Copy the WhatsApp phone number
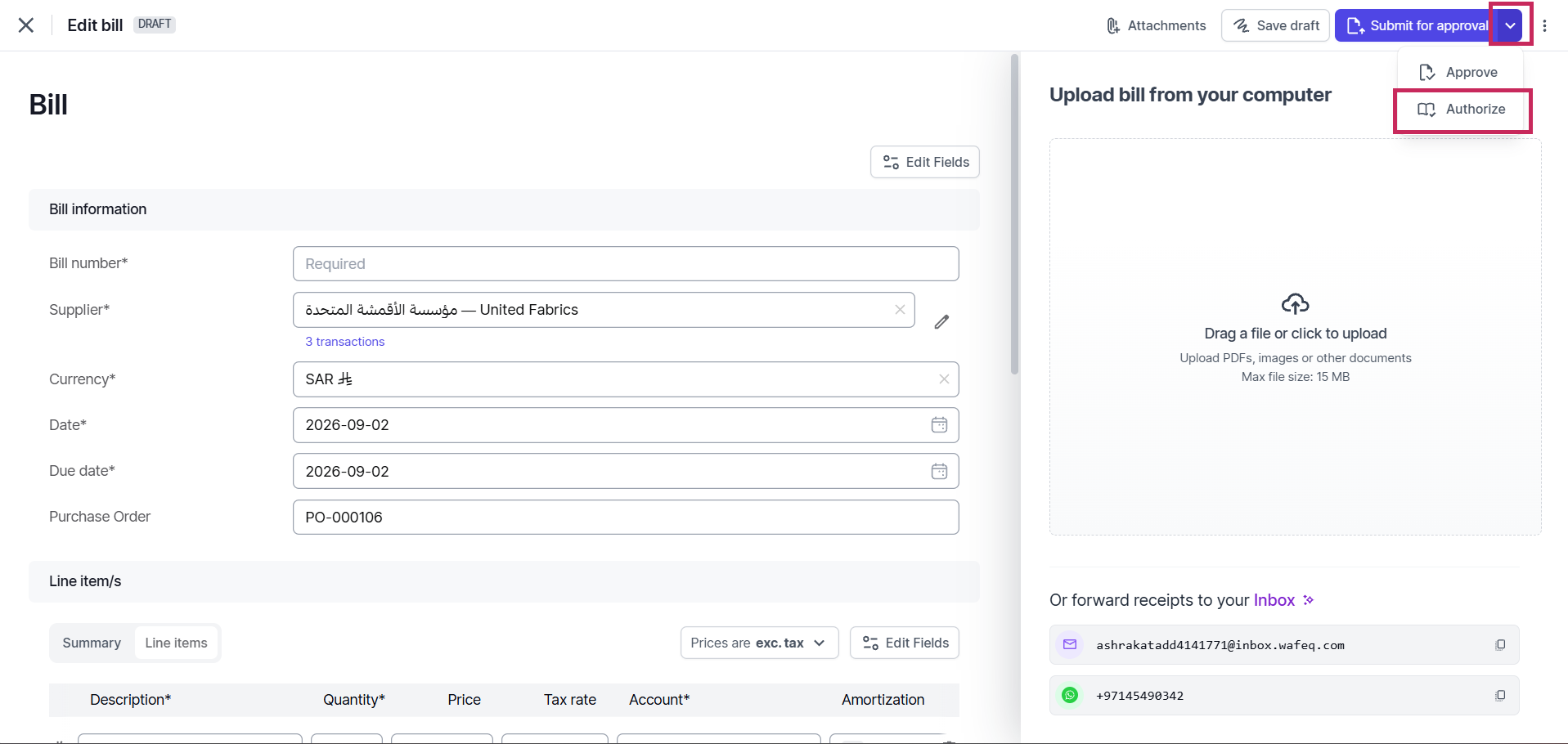Screen dimensions: 1568x744 (x=1500, y=696)
